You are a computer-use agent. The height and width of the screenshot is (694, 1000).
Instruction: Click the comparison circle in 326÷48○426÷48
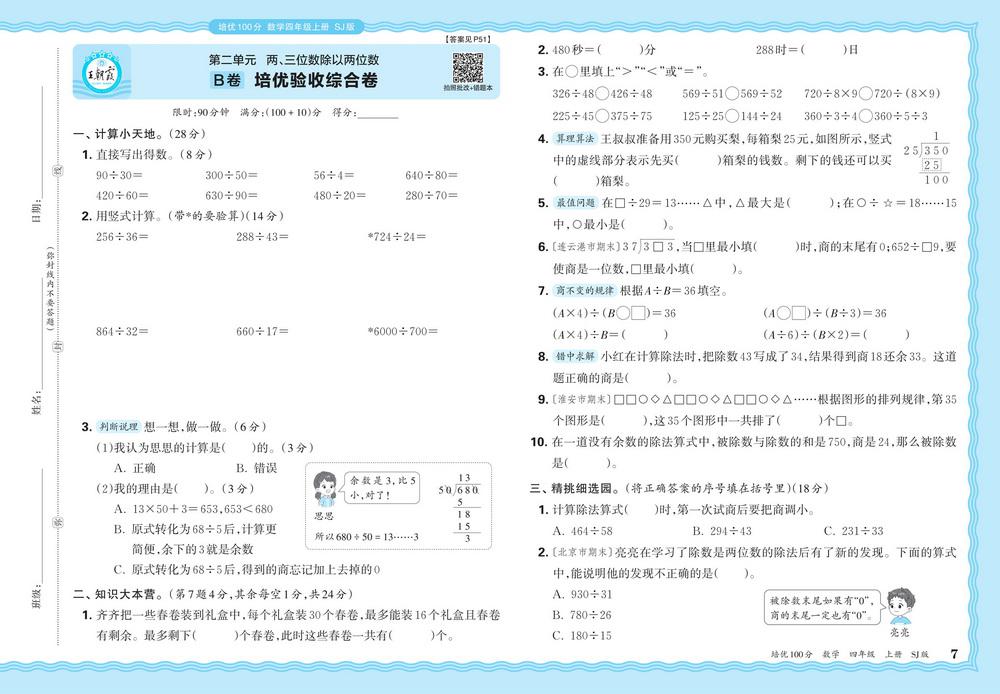(x=602, y=94)
